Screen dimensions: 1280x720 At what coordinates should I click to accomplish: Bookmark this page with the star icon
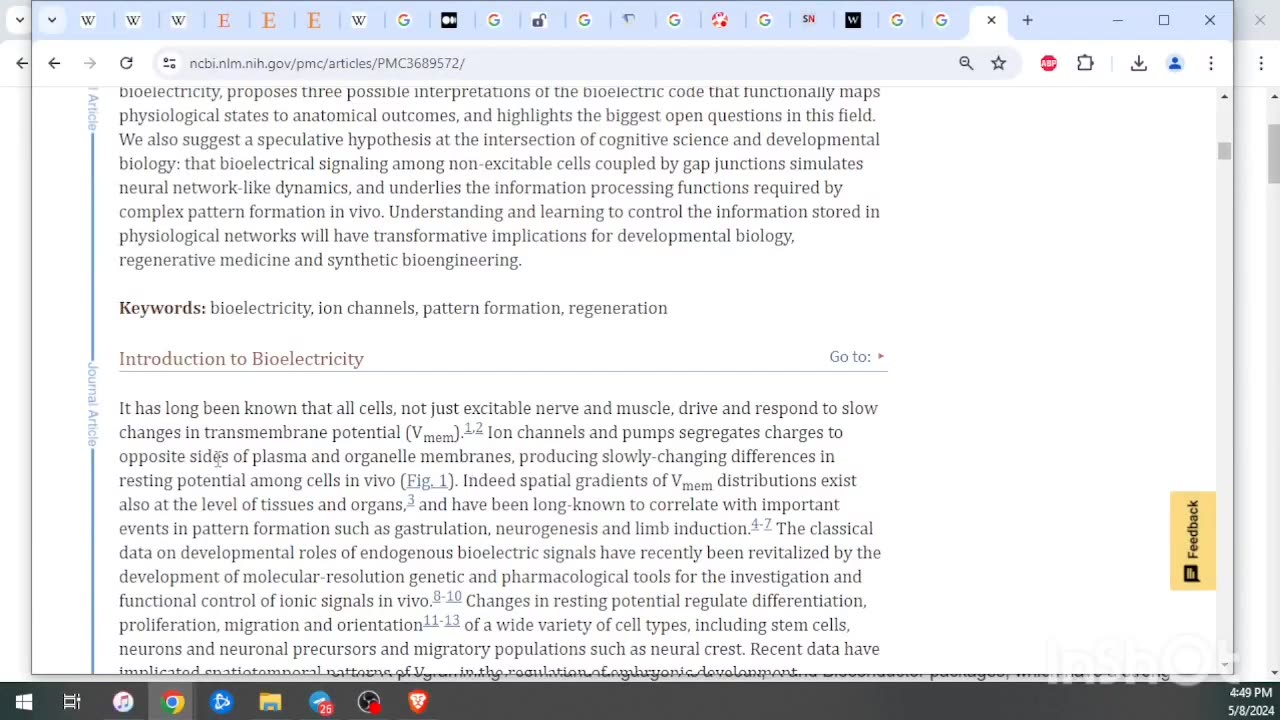[998, 63]
